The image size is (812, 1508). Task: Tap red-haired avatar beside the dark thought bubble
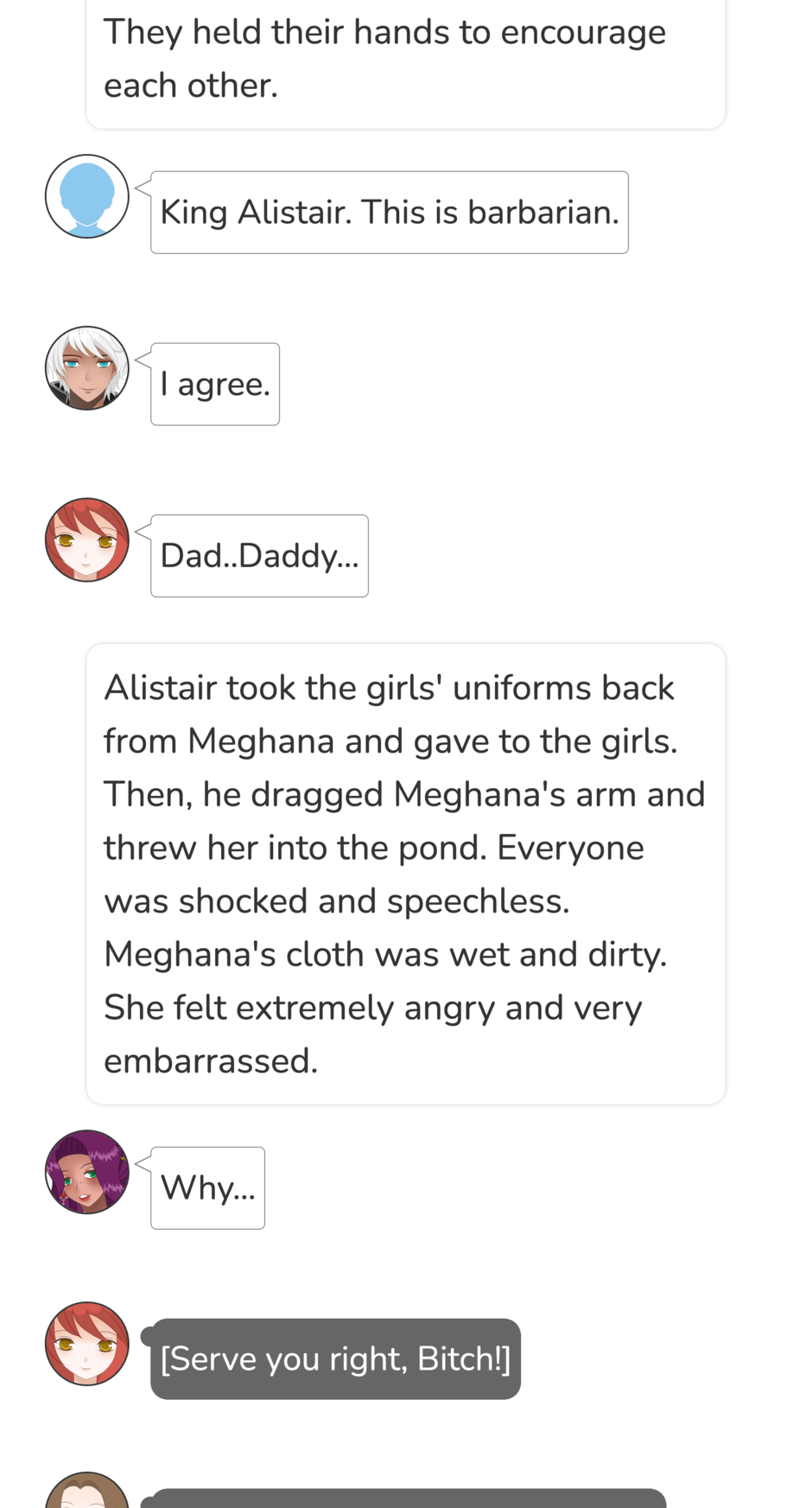point(87,1344)
